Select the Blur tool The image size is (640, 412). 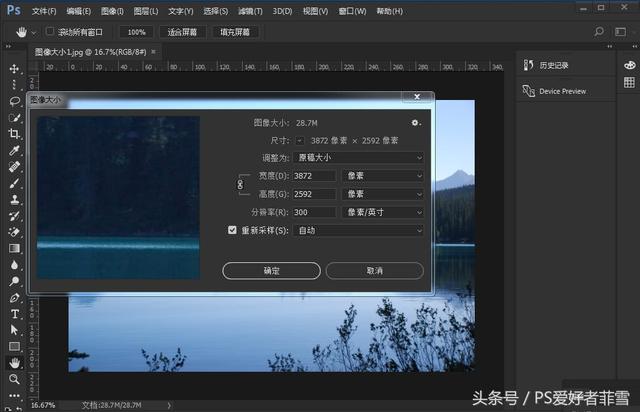tap(14, 265)
